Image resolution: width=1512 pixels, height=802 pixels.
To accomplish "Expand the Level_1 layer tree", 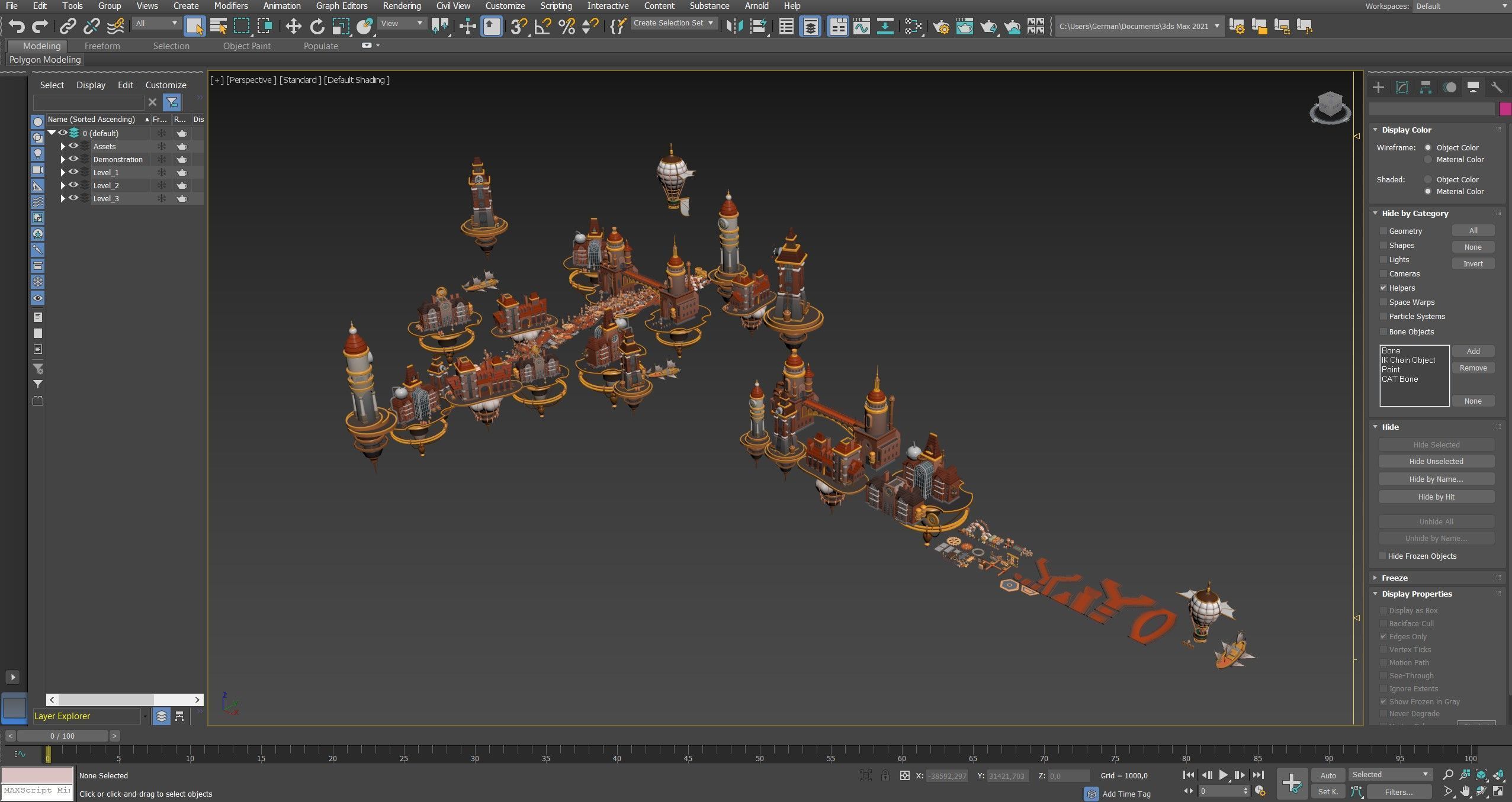I will pyautogui.click(x=63, y=172).
